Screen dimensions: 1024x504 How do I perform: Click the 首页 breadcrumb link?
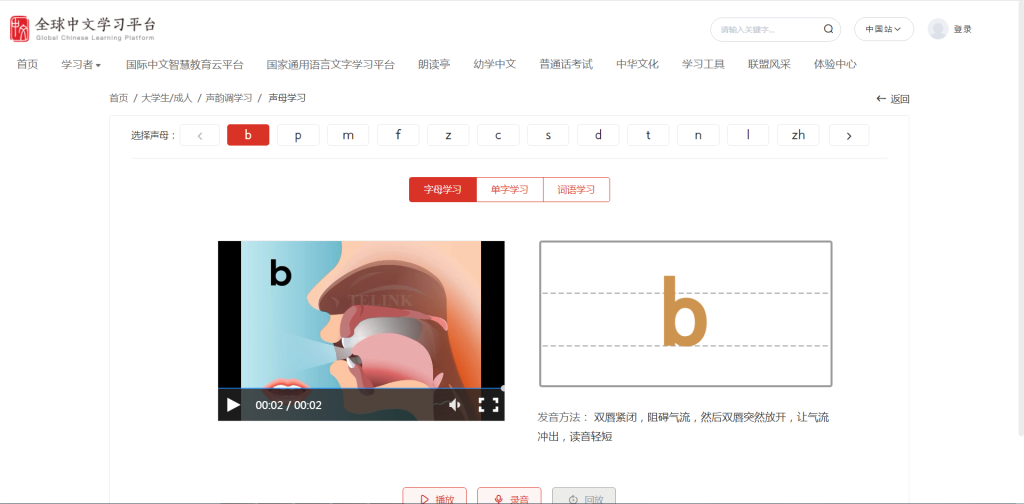(119, 98)
